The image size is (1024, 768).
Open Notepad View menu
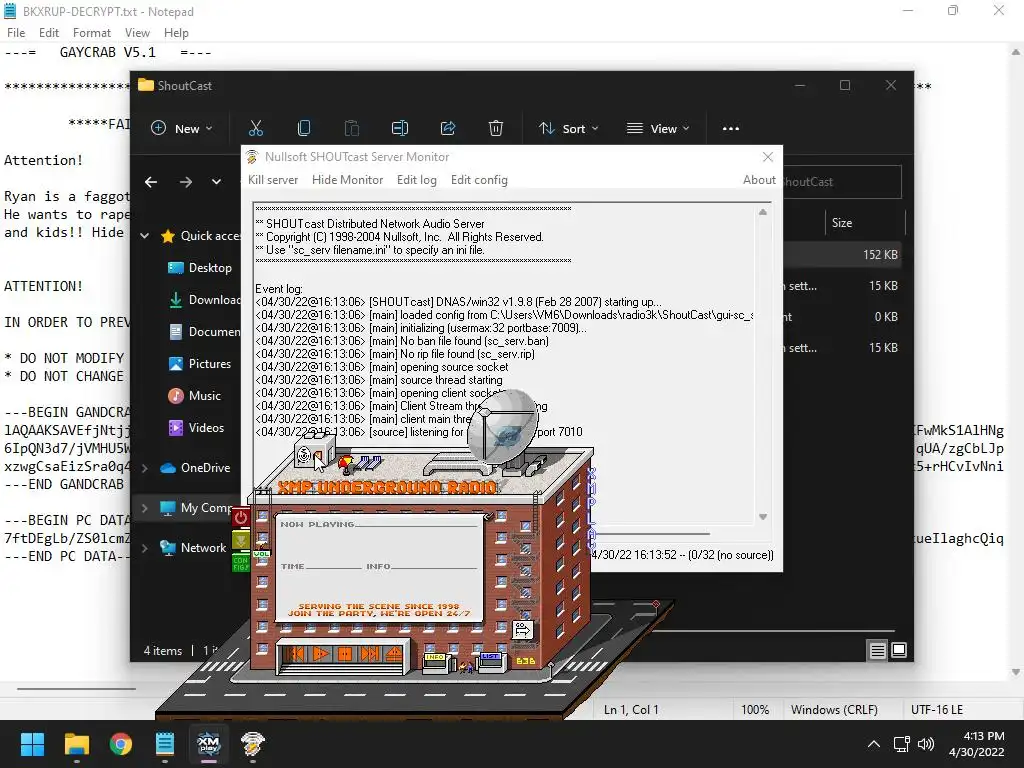(x=137, y=33)
